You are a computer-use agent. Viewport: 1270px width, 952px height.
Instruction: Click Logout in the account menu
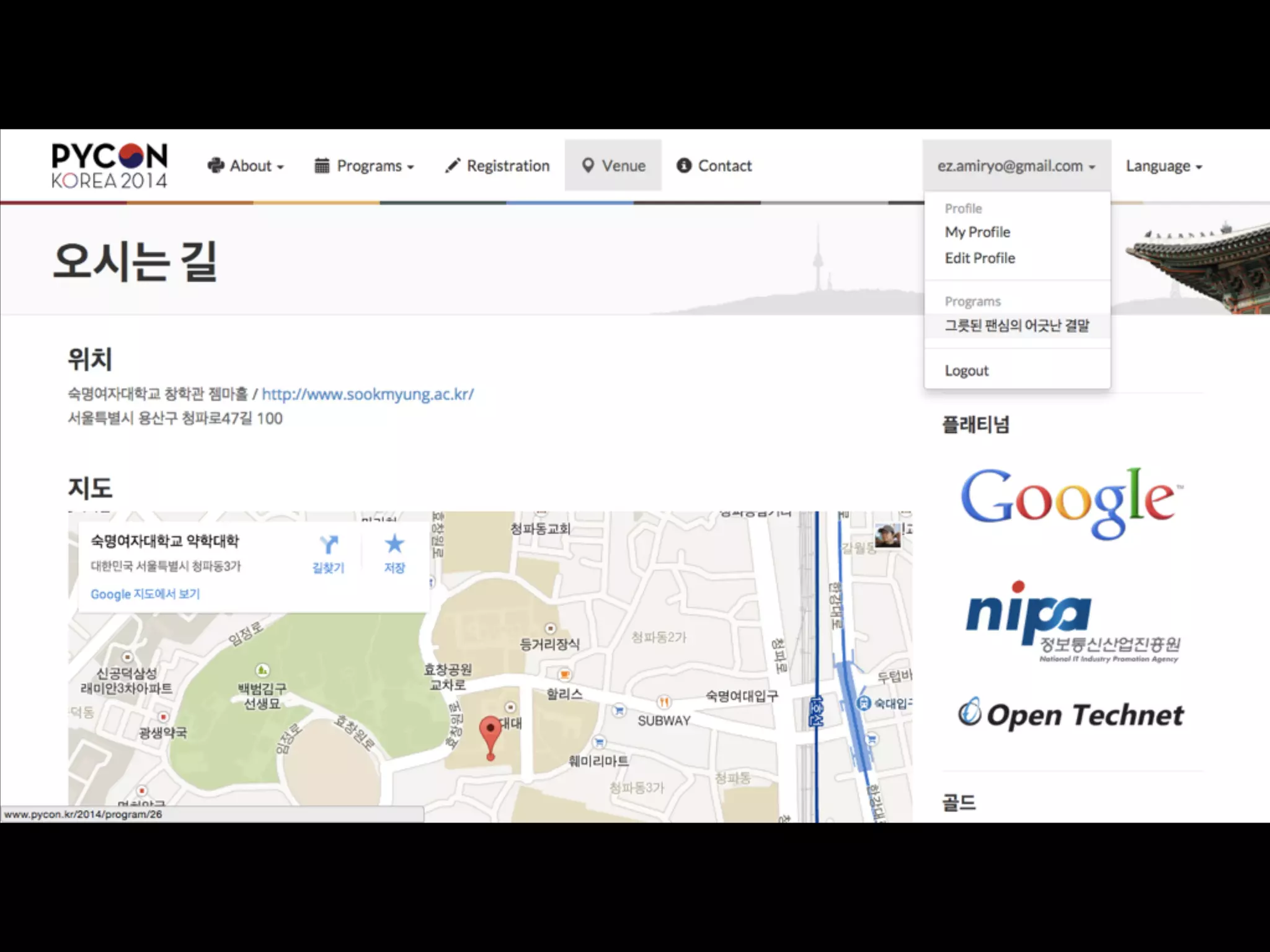point(966,371)
